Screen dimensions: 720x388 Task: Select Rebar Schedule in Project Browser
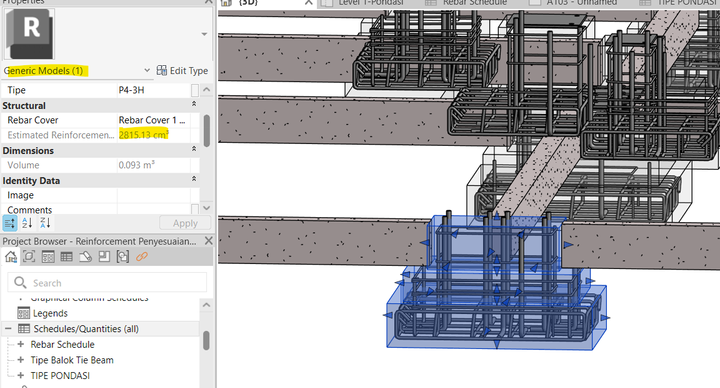click(62, 344)
